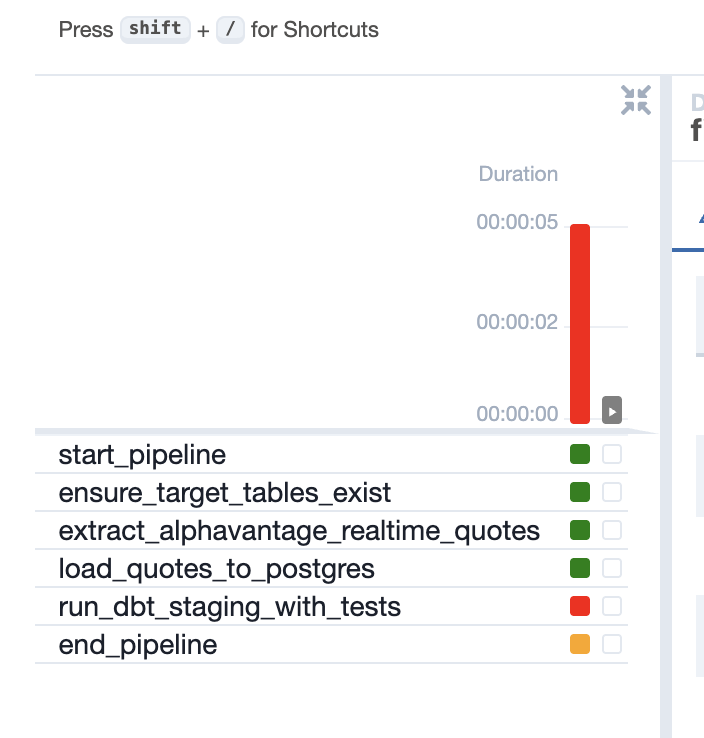Select the red failed DAG run duration bar
Screen dimensions: 704x738
pyautogui.click(x=580, y=323)
